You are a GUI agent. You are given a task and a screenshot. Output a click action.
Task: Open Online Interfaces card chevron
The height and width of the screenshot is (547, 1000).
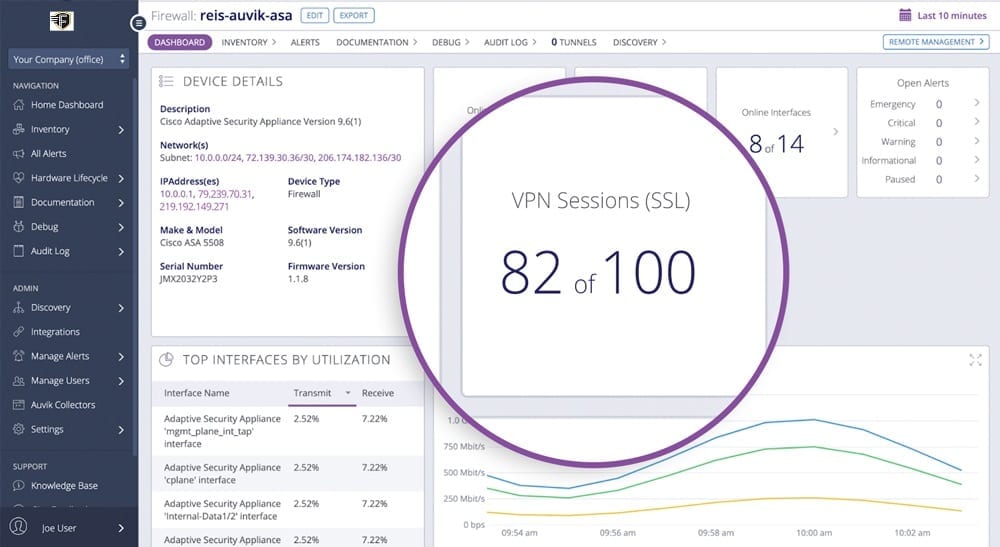(x=835, y=132)
